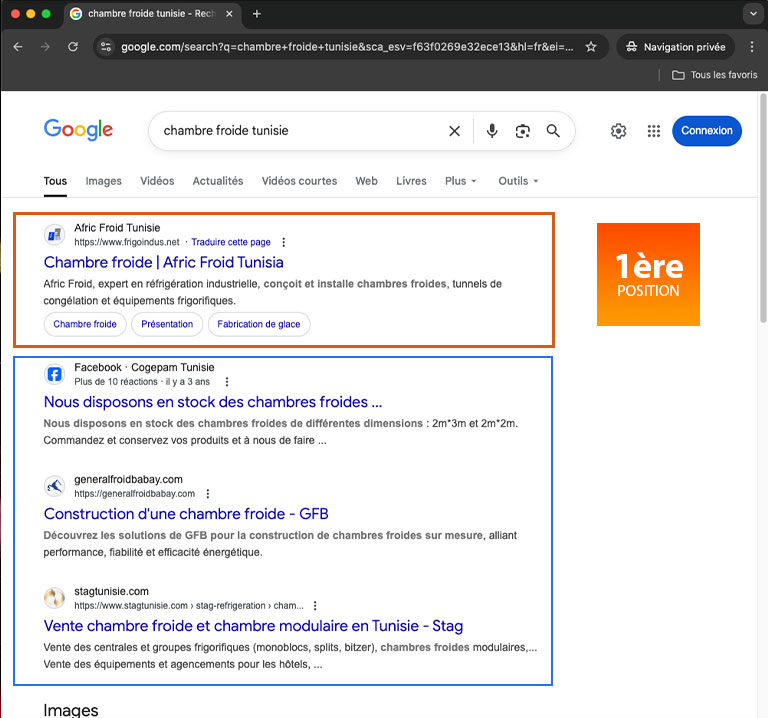
Task: Switch to the Images tab
Action: [x=104, y=181]
